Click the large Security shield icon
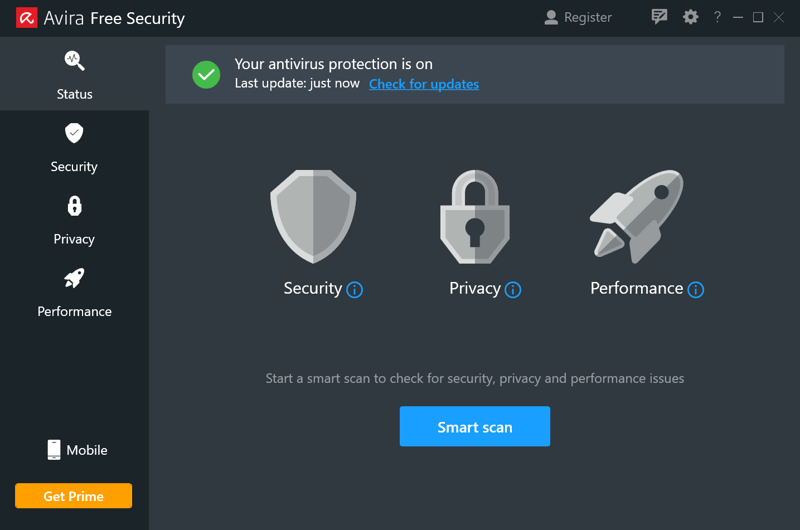800x530 pixels. [313, 216]
